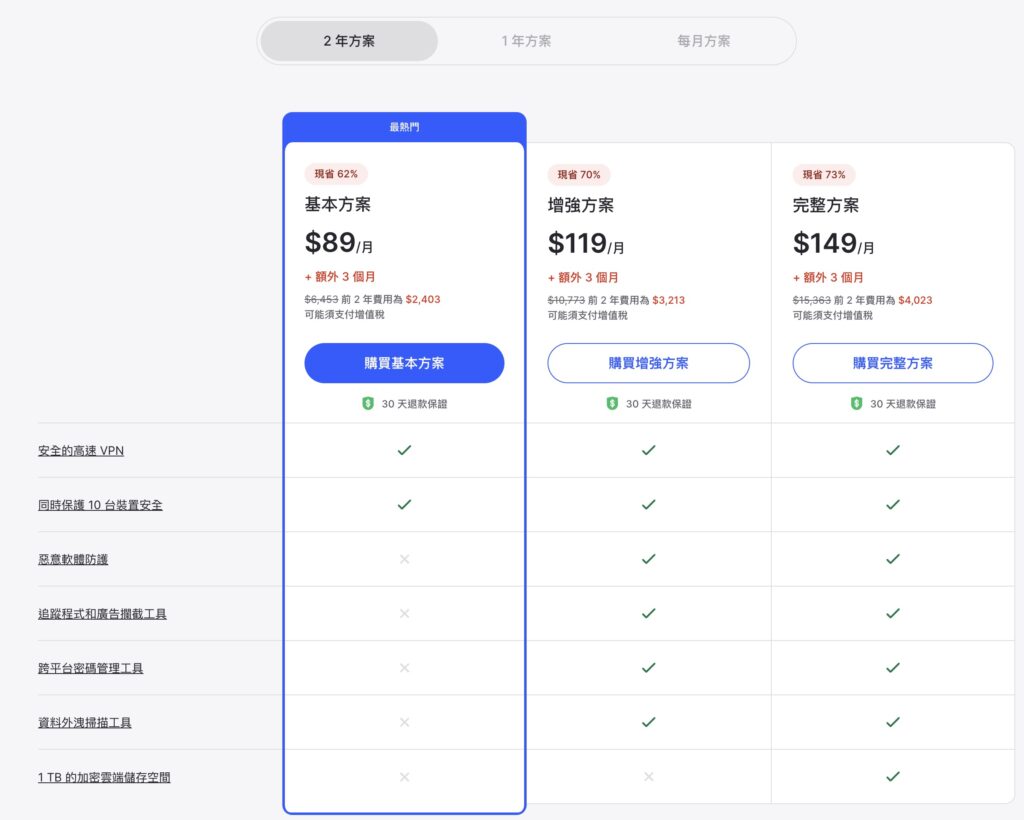Click the 購買增強方案 button
The height and width of the screenshot is (820, 1024).
pyautogui.click(x=648, y=363)
